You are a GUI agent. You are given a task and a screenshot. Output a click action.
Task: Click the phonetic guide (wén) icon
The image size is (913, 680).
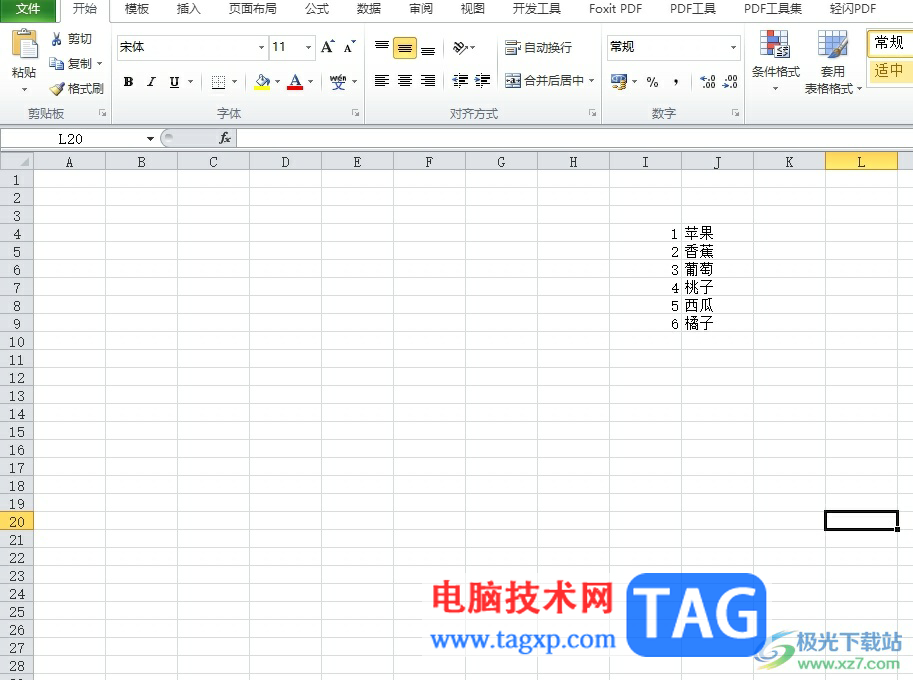click(338, 82)
